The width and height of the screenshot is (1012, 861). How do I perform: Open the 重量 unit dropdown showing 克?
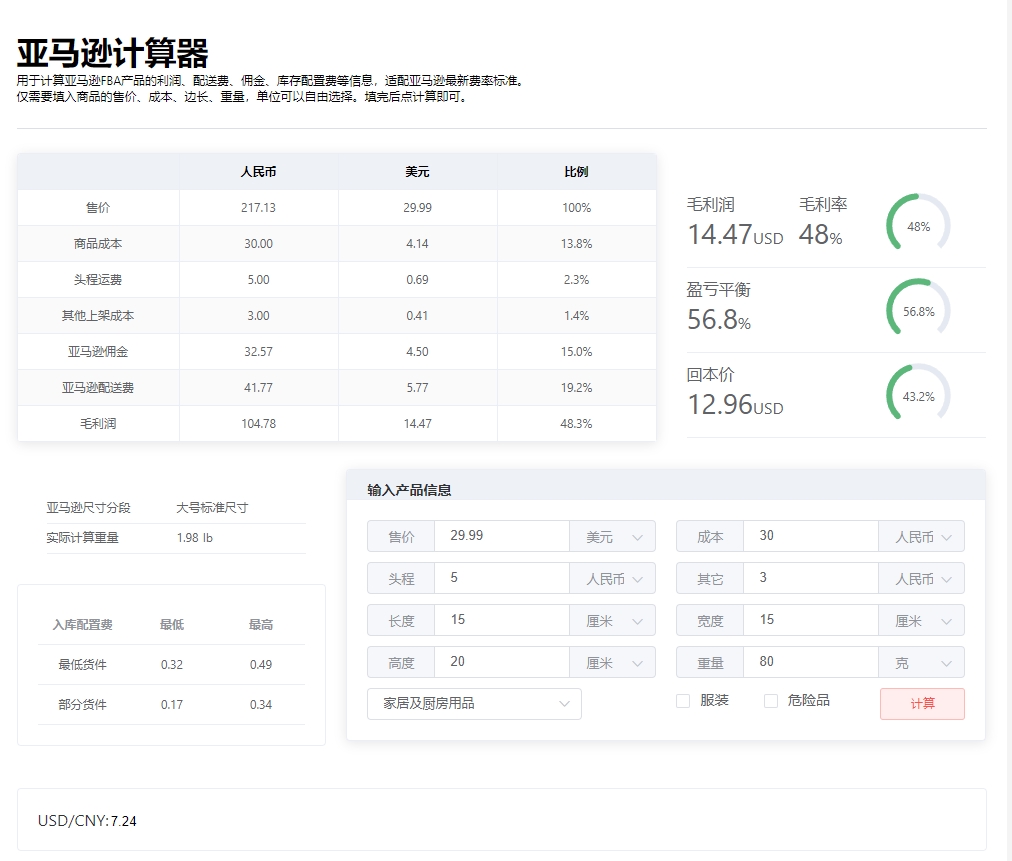pyautogui.click(x=922, y=662)
